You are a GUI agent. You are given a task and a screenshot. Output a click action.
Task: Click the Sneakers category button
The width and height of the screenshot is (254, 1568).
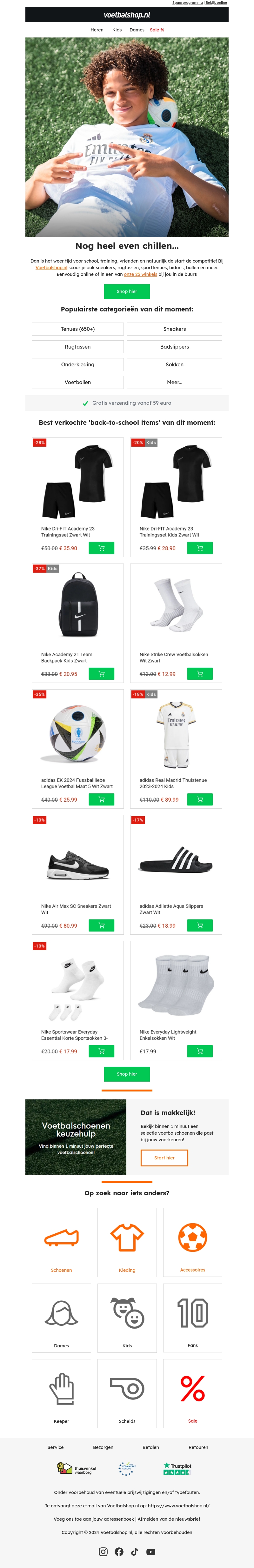[174, 329]
